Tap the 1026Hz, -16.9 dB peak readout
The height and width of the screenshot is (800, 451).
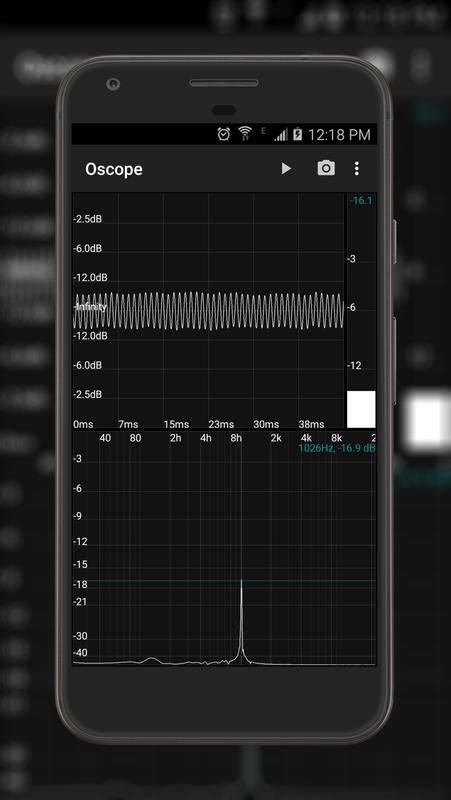click(x=337, y=448)
